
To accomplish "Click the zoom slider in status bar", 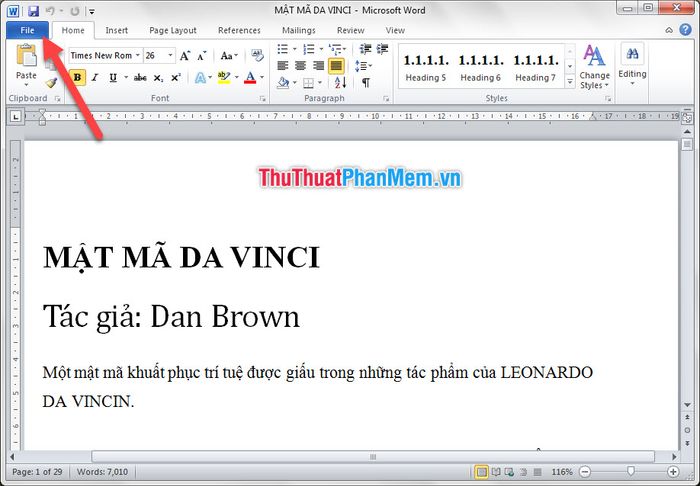I will [x=630, y=471].
